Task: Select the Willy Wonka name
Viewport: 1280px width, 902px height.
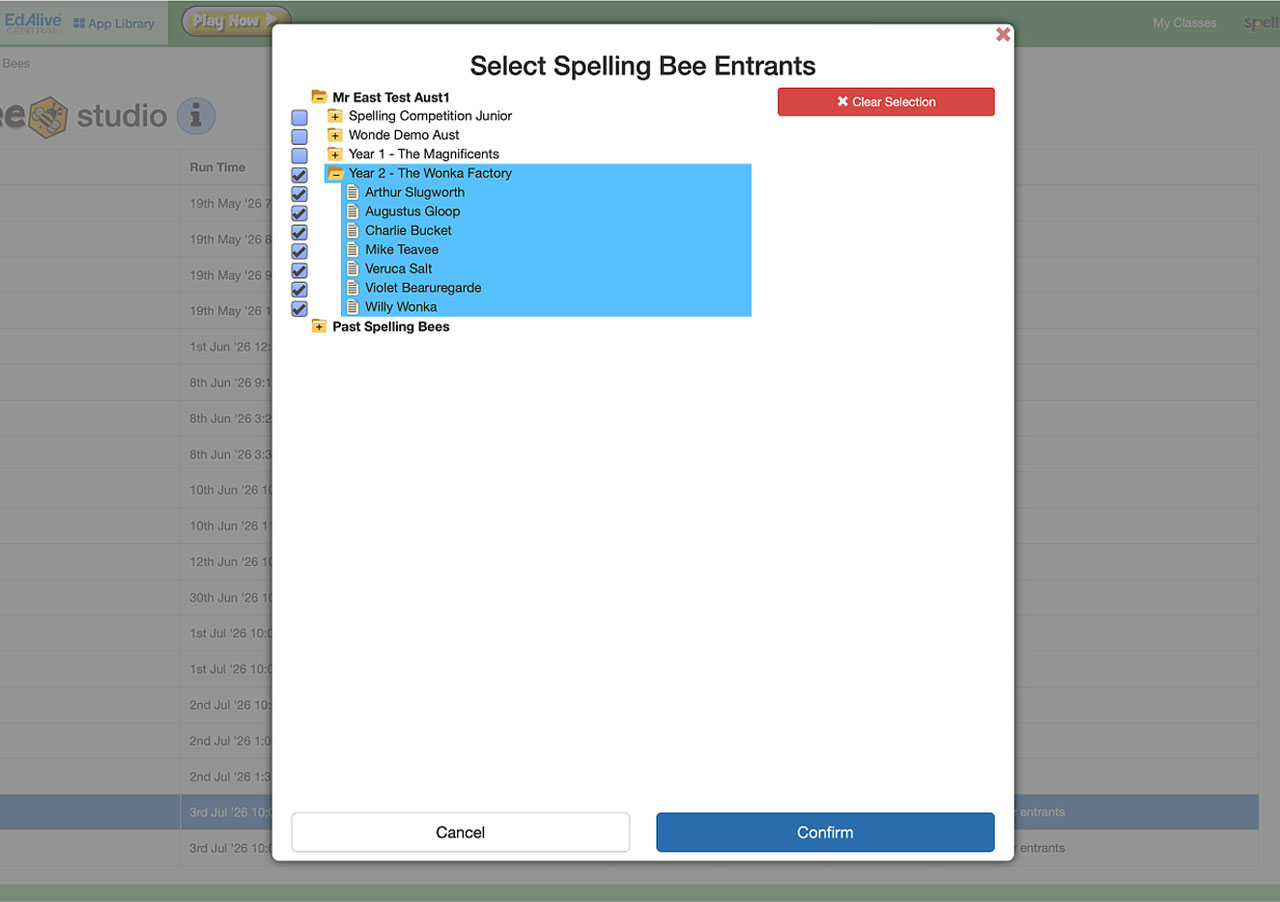Action: pos(401,306)
